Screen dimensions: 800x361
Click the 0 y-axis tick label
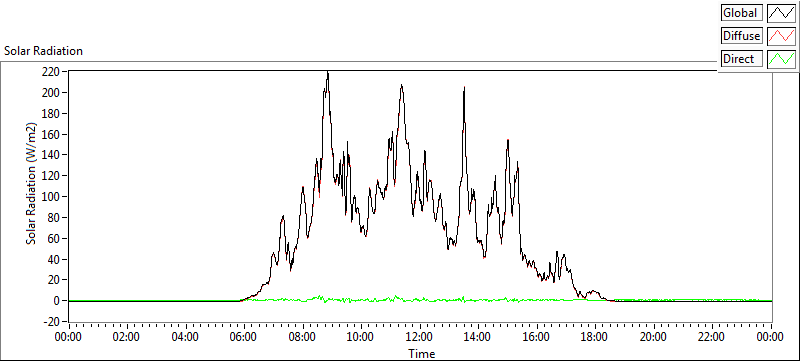tap(57, 301)
